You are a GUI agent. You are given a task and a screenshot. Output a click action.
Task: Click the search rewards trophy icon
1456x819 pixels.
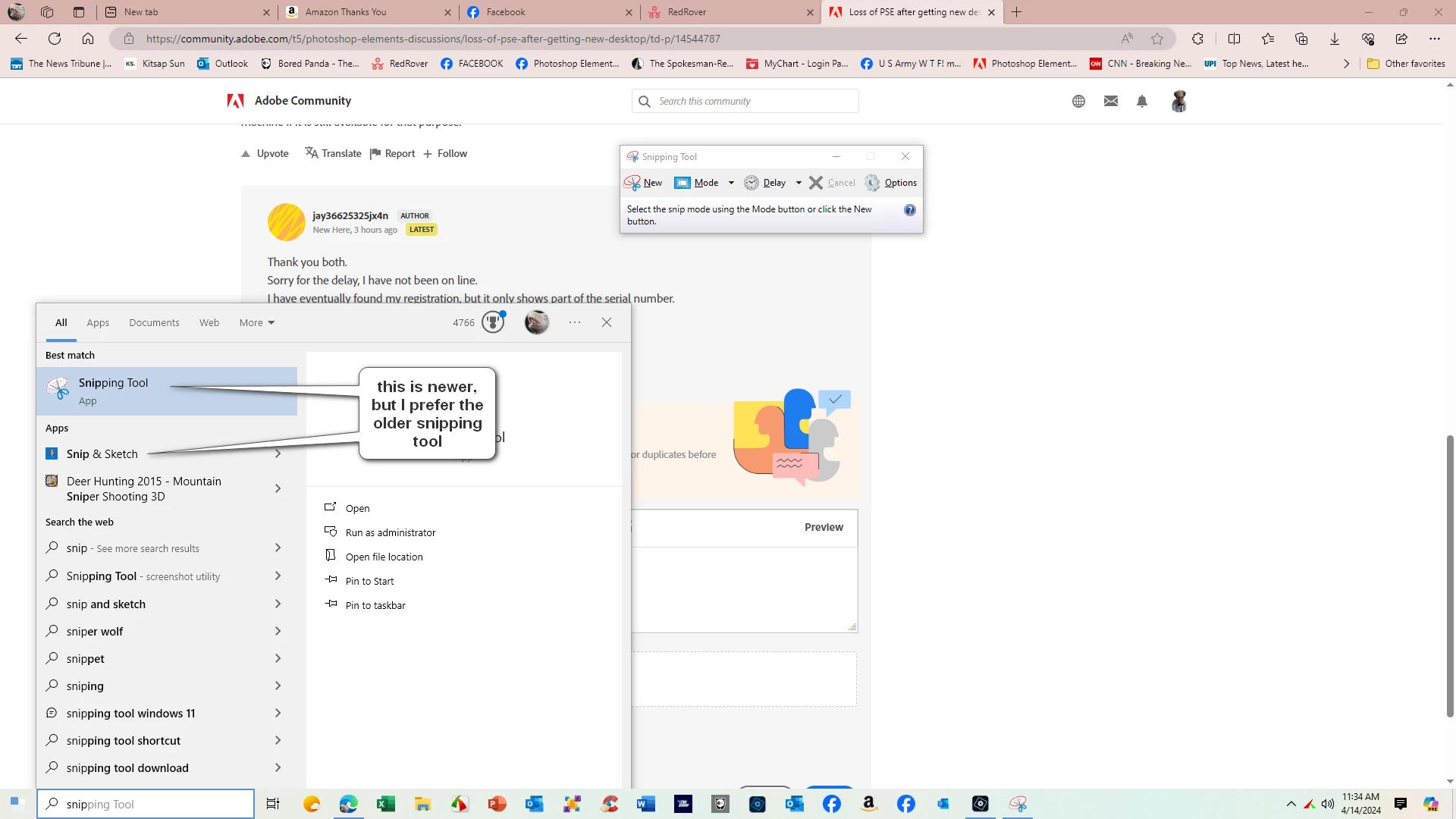point(493,322)
